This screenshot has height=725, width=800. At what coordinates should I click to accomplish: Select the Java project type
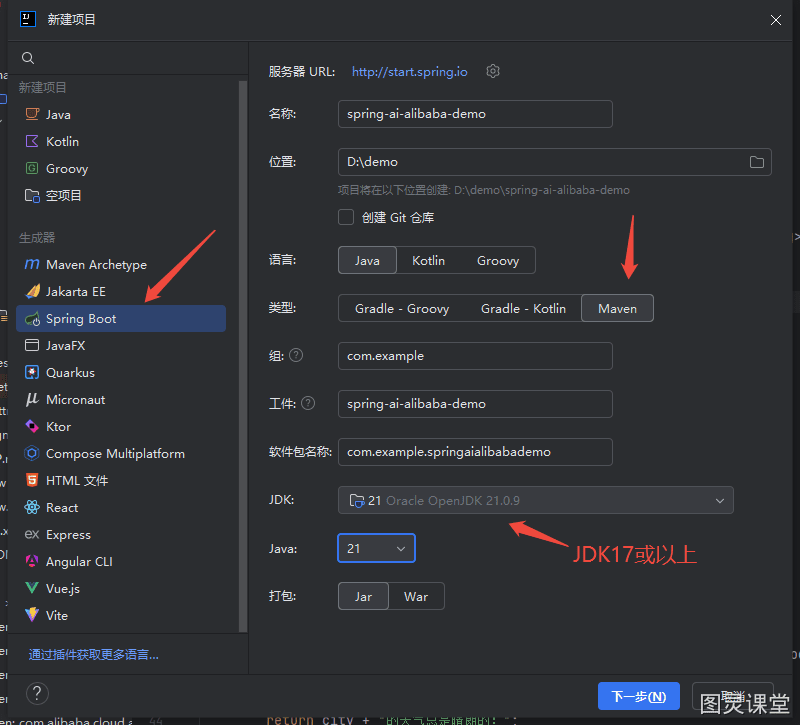(121, 114)
